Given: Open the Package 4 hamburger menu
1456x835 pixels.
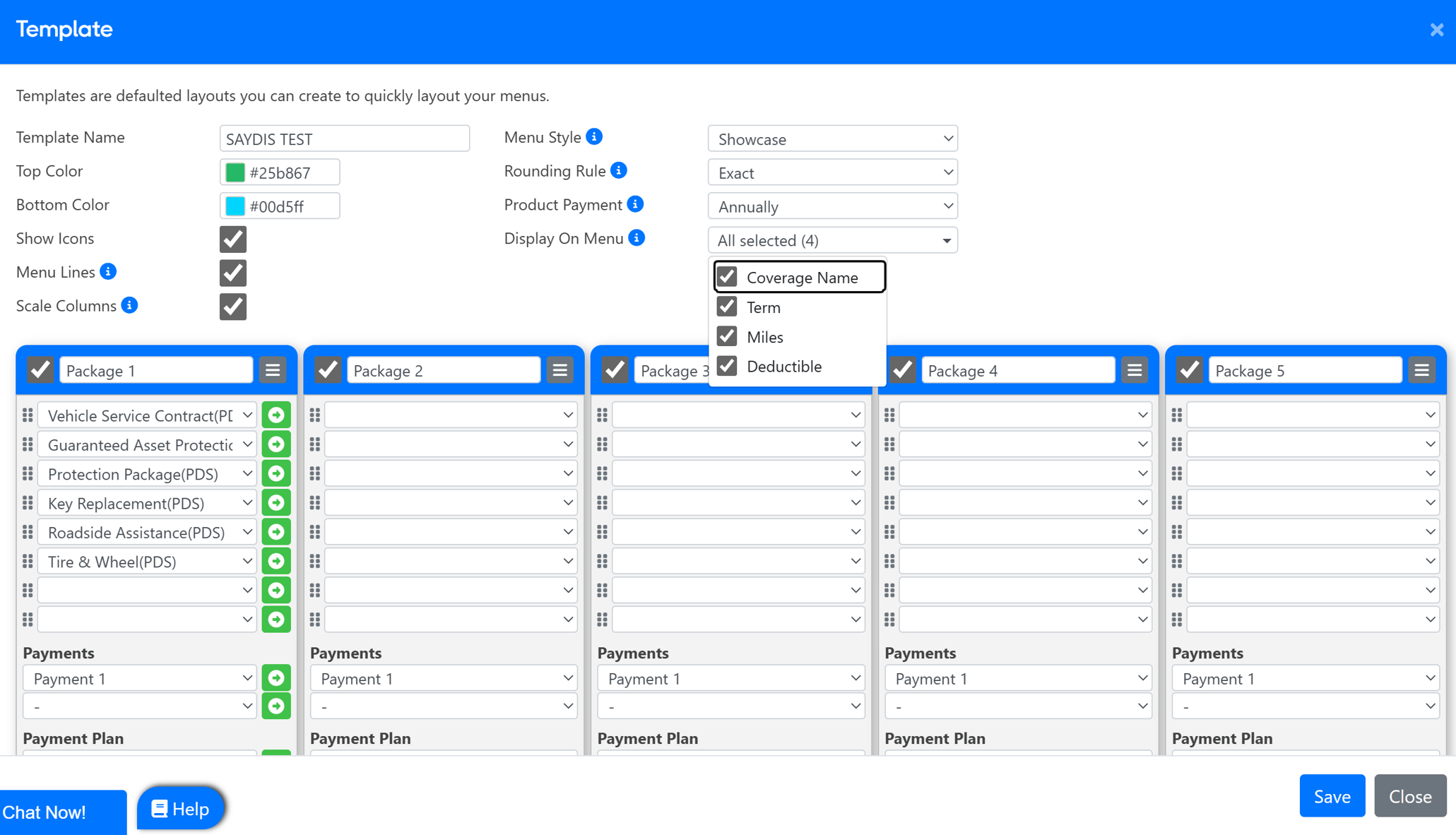Looking at the screenshot, I should 1135,370.
